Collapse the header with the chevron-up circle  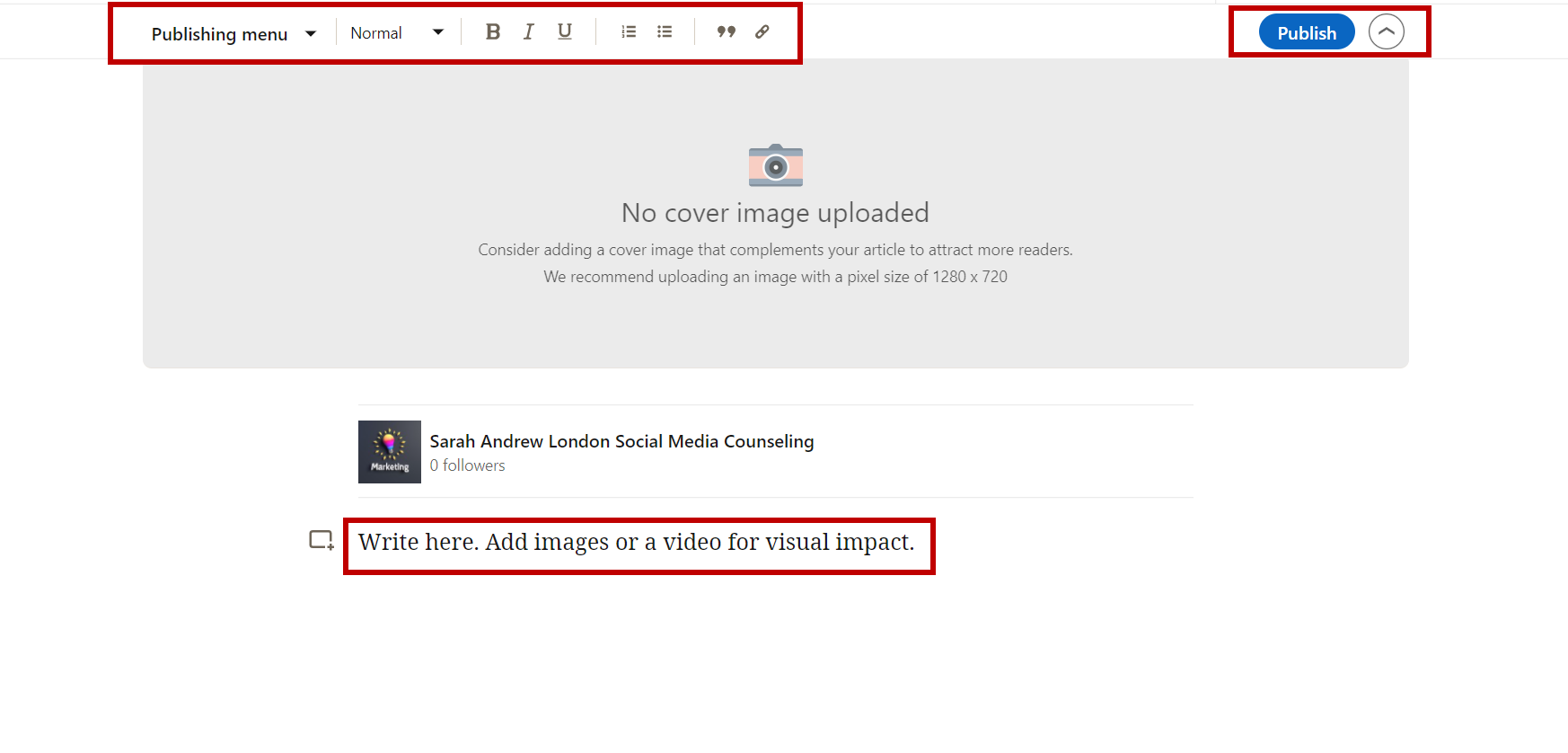[x=1387, y=32]
